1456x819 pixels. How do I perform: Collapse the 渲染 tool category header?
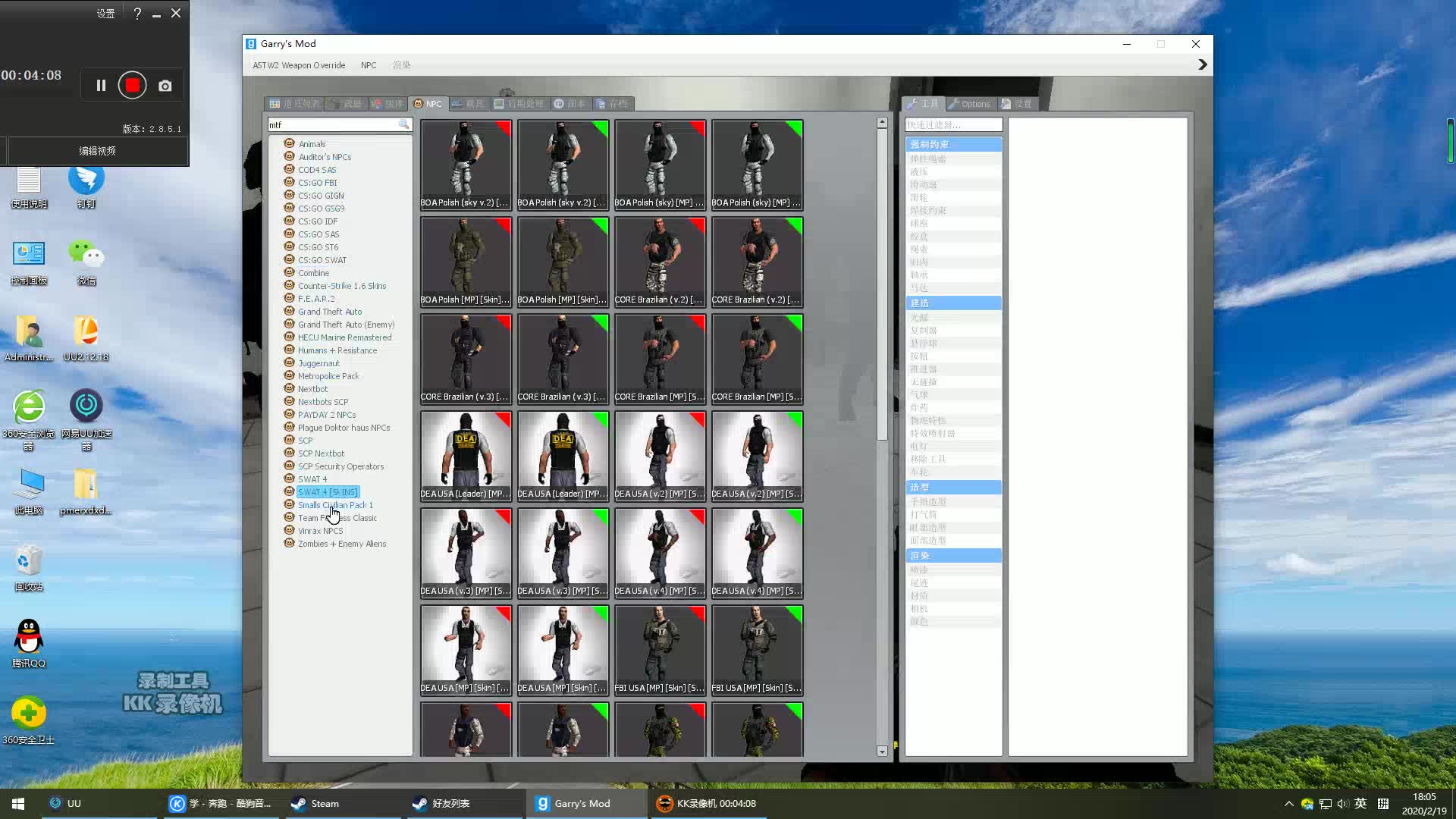pyautogui.click(x=953, y=555)
